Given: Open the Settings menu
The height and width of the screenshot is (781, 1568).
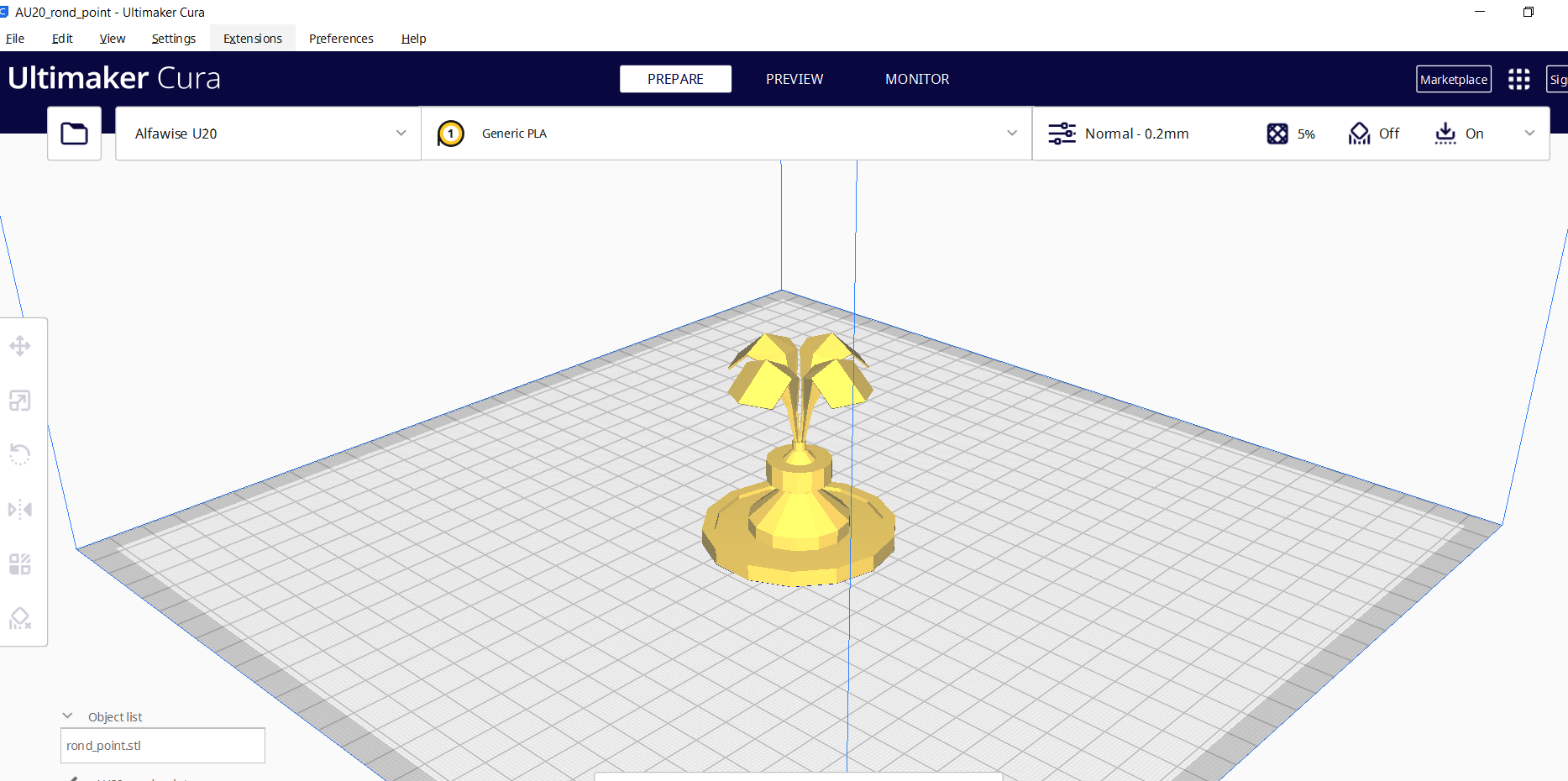Looking at the screenshot, I should [174, 39].
